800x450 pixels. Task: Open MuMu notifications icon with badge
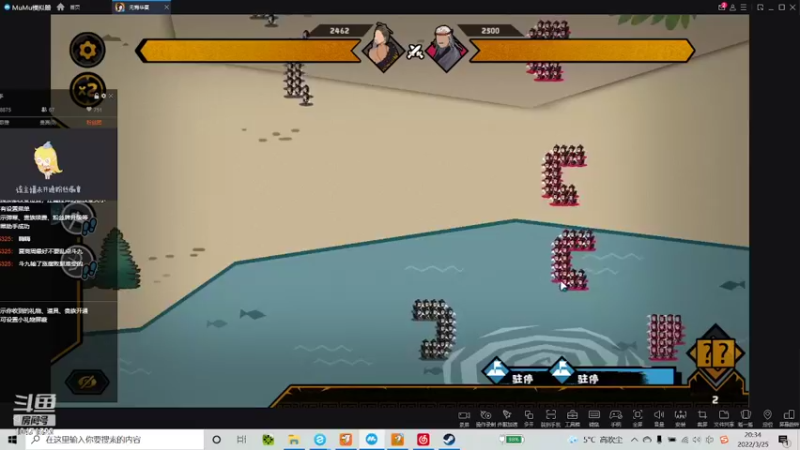[x=721, y=7]
